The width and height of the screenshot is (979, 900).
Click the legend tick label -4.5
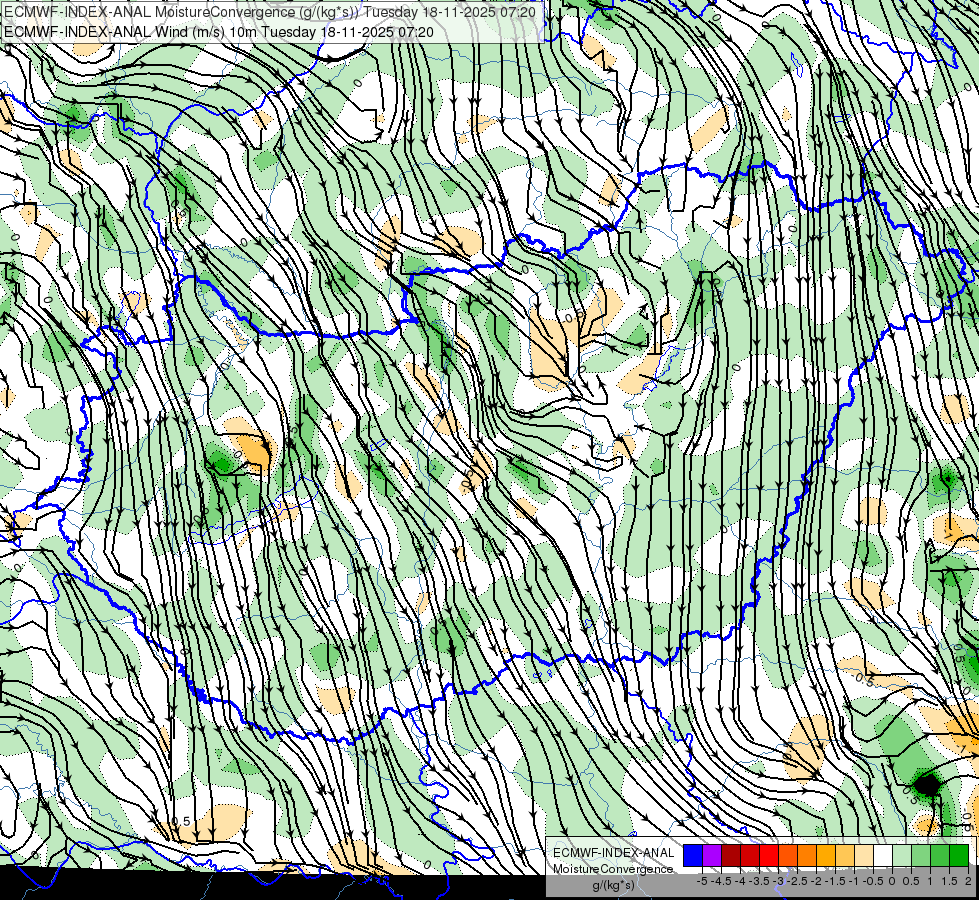pyautogui.click(x=721, y=881)
